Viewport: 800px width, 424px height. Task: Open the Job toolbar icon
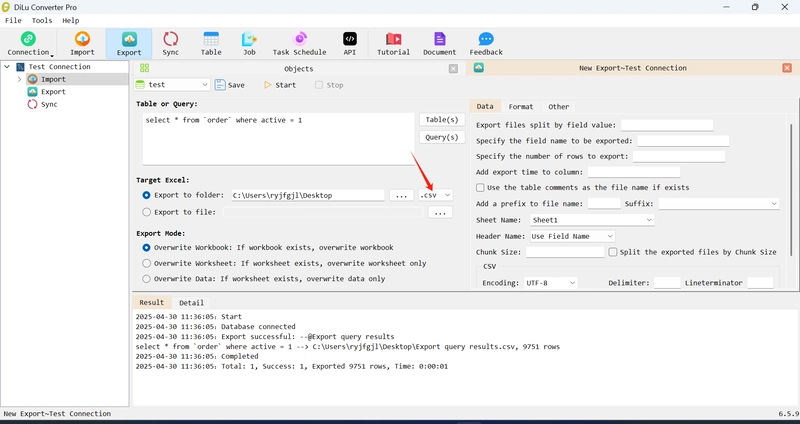click(x=249, y=43)
